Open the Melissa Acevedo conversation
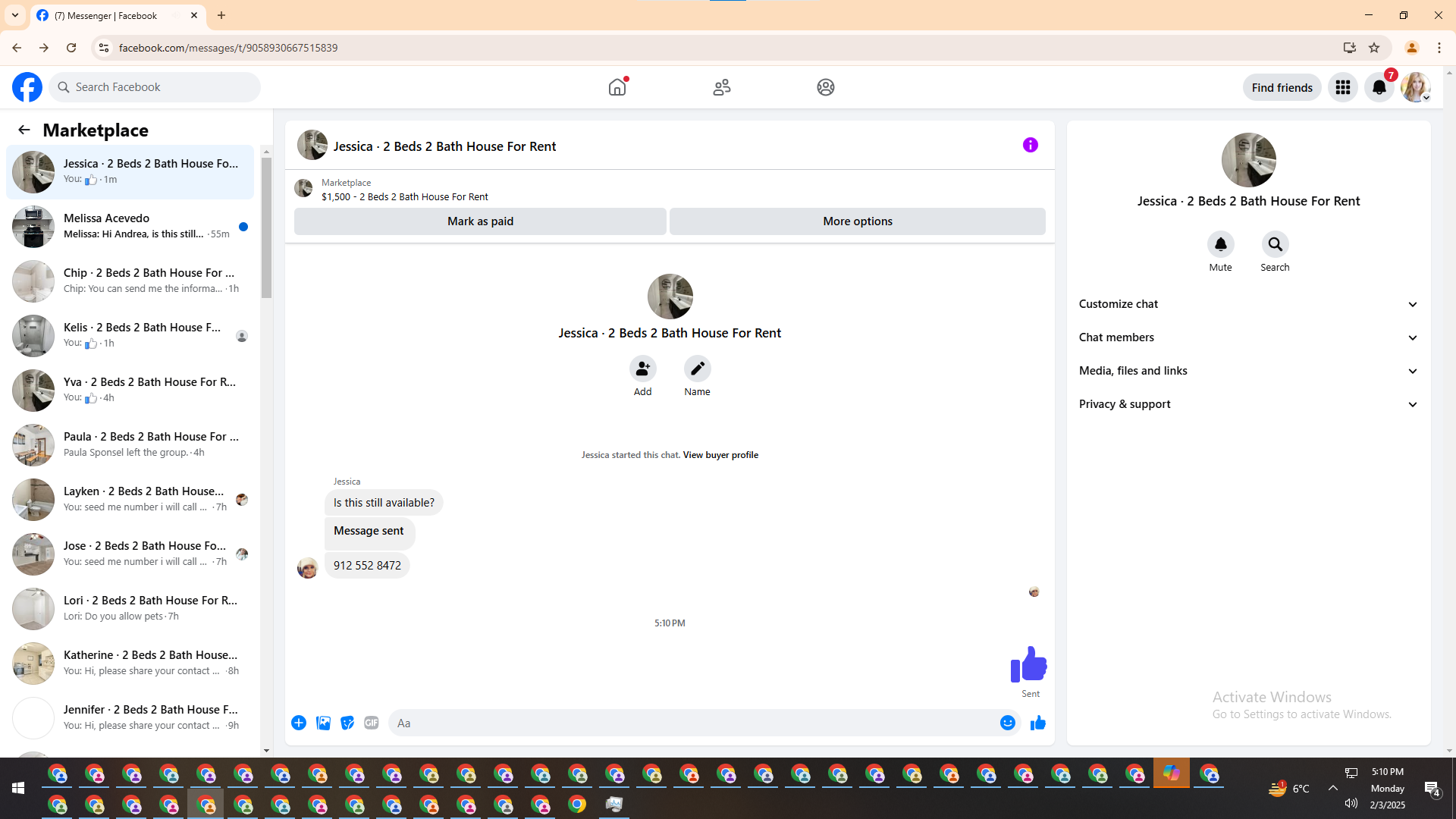This screenshot has height=819, width=1456. [x=130, y=226]
